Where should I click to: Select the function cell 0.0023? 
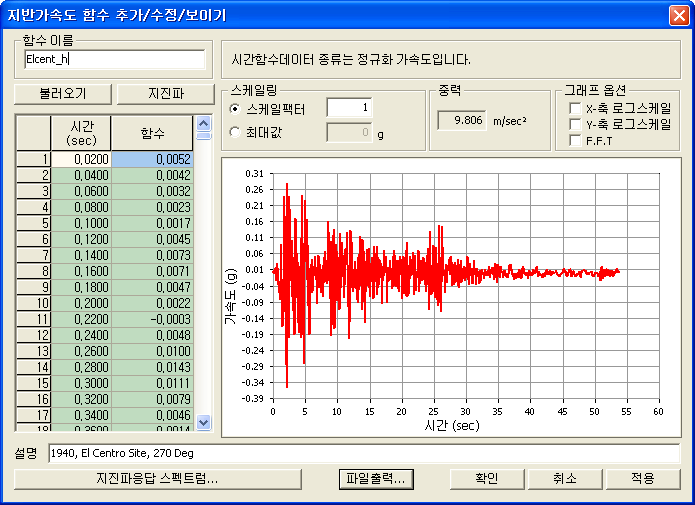coord(152,207)
